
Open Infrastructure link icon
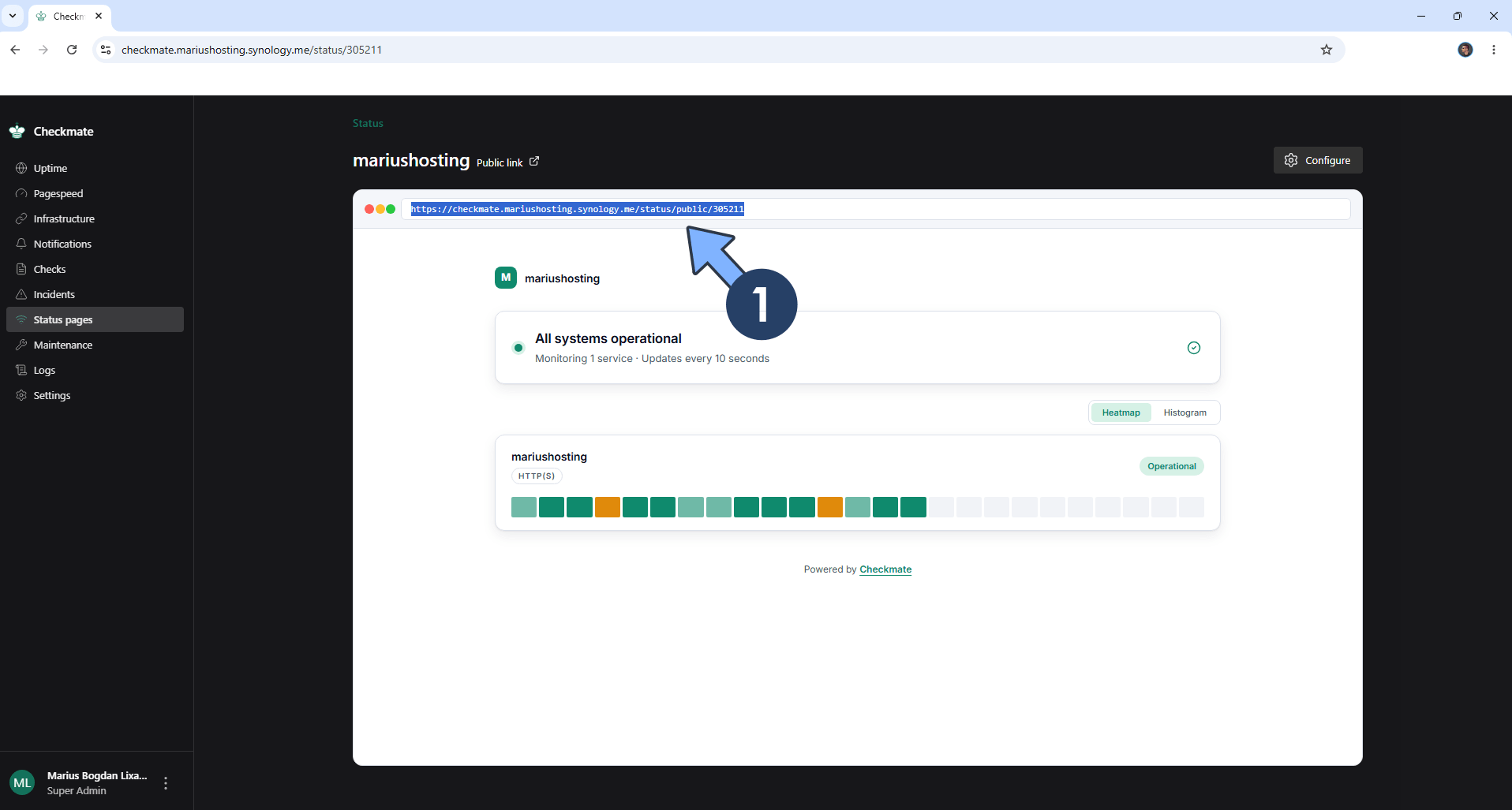pyautogui.click(x=21, y=218)
